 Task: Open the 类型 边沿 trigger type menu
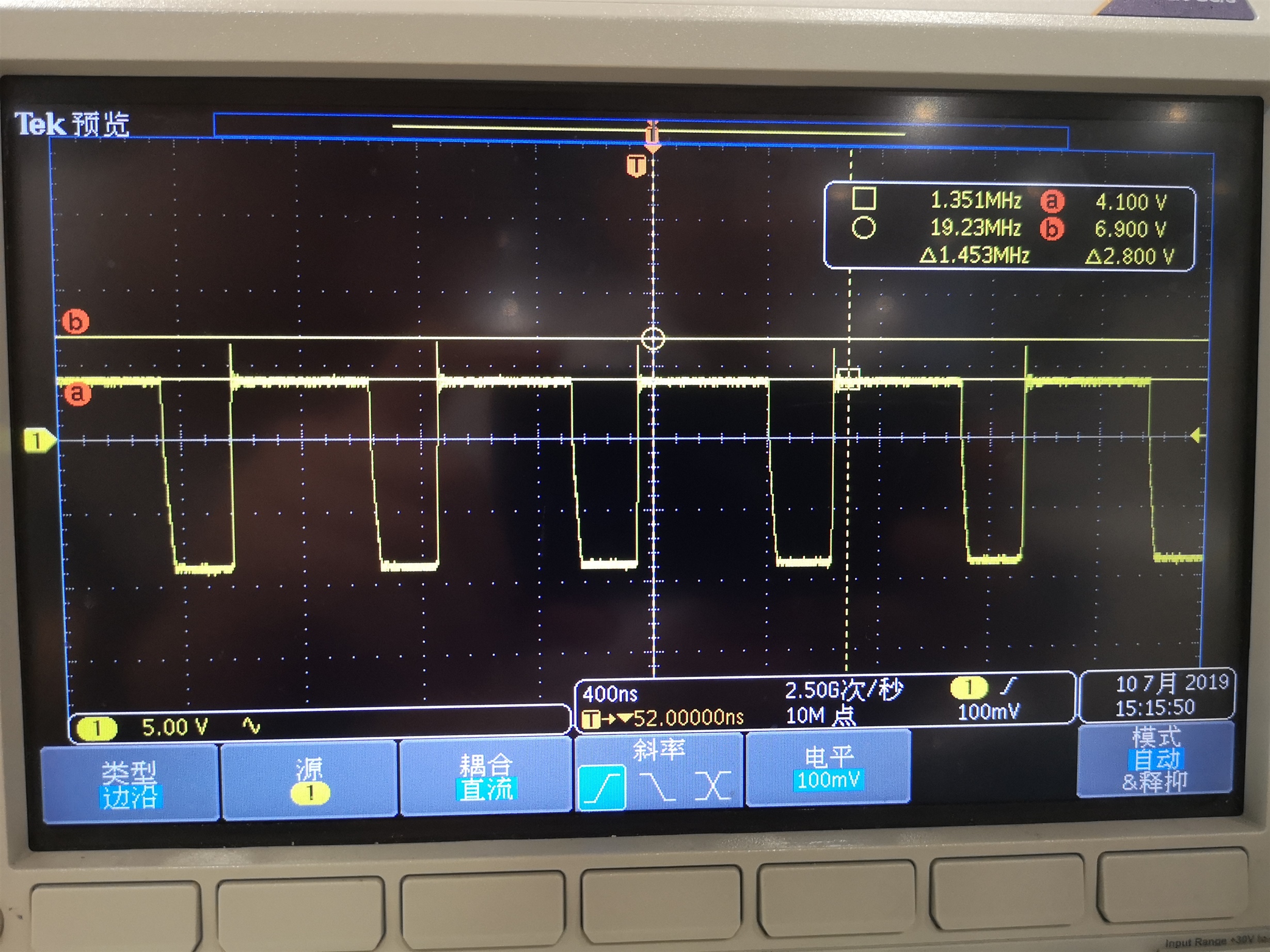click(x=130, y=784)
